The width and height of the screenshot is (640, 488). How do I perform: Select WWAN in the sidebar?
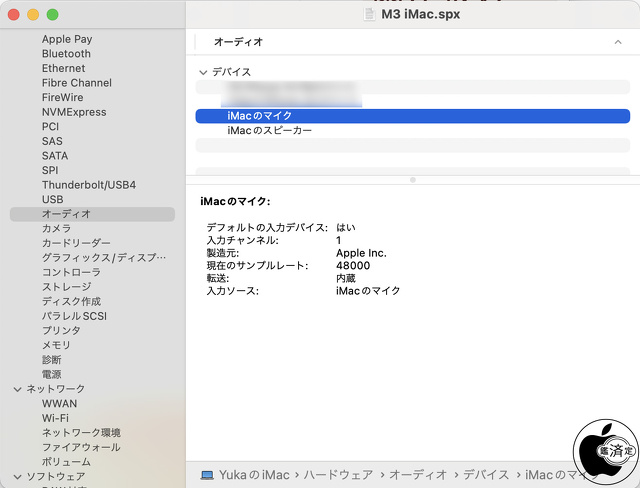click(59, 404)
